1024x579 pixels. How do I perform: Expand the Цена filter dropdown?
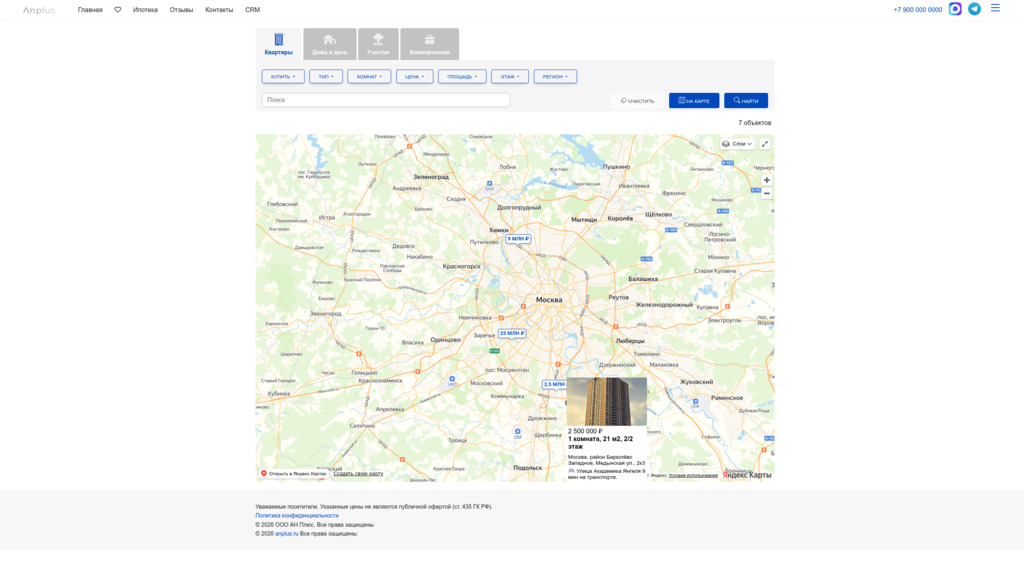(414, 76)
